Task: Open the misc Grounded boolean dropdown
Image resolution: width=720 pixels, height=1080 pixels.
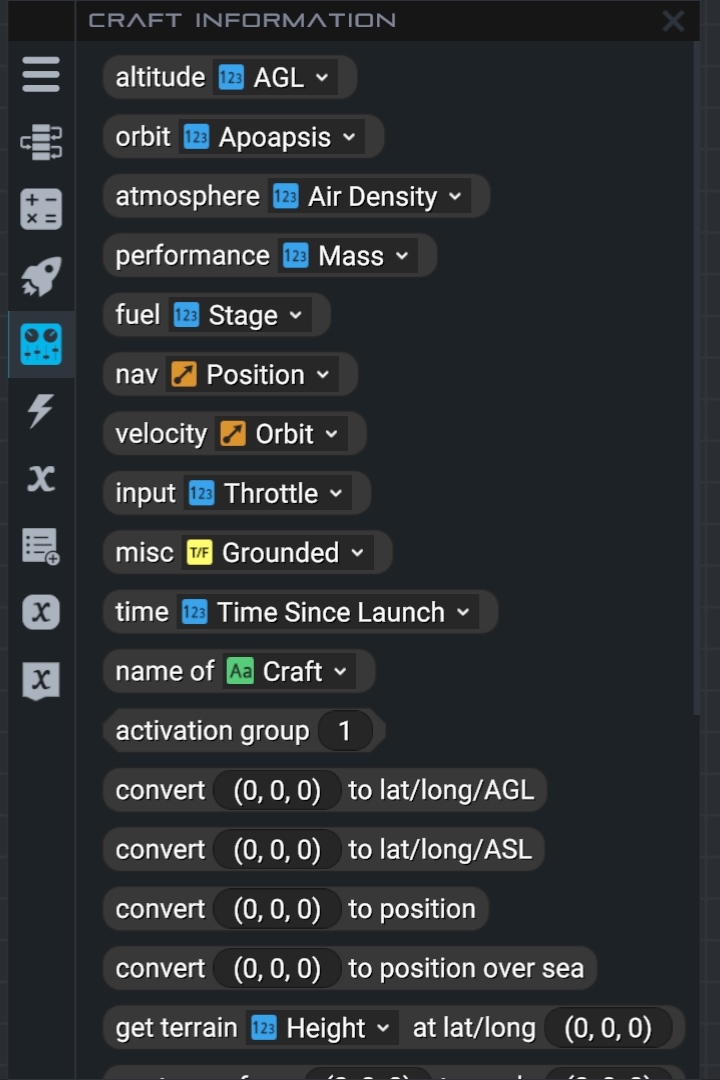Action: point(277,552)
